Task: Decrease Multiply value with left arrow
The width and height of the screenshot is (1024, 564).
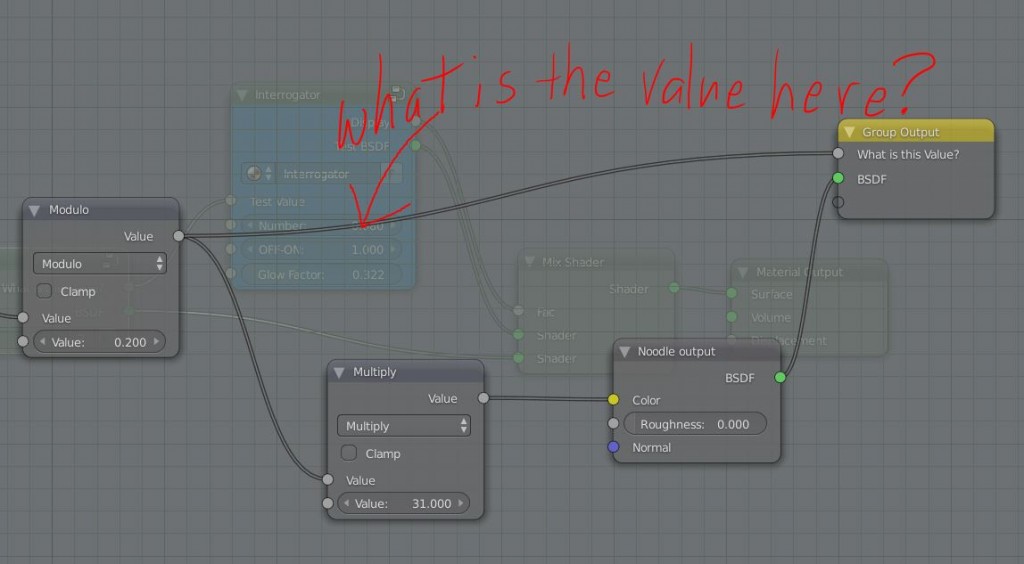Action: [x=347, y=503]
